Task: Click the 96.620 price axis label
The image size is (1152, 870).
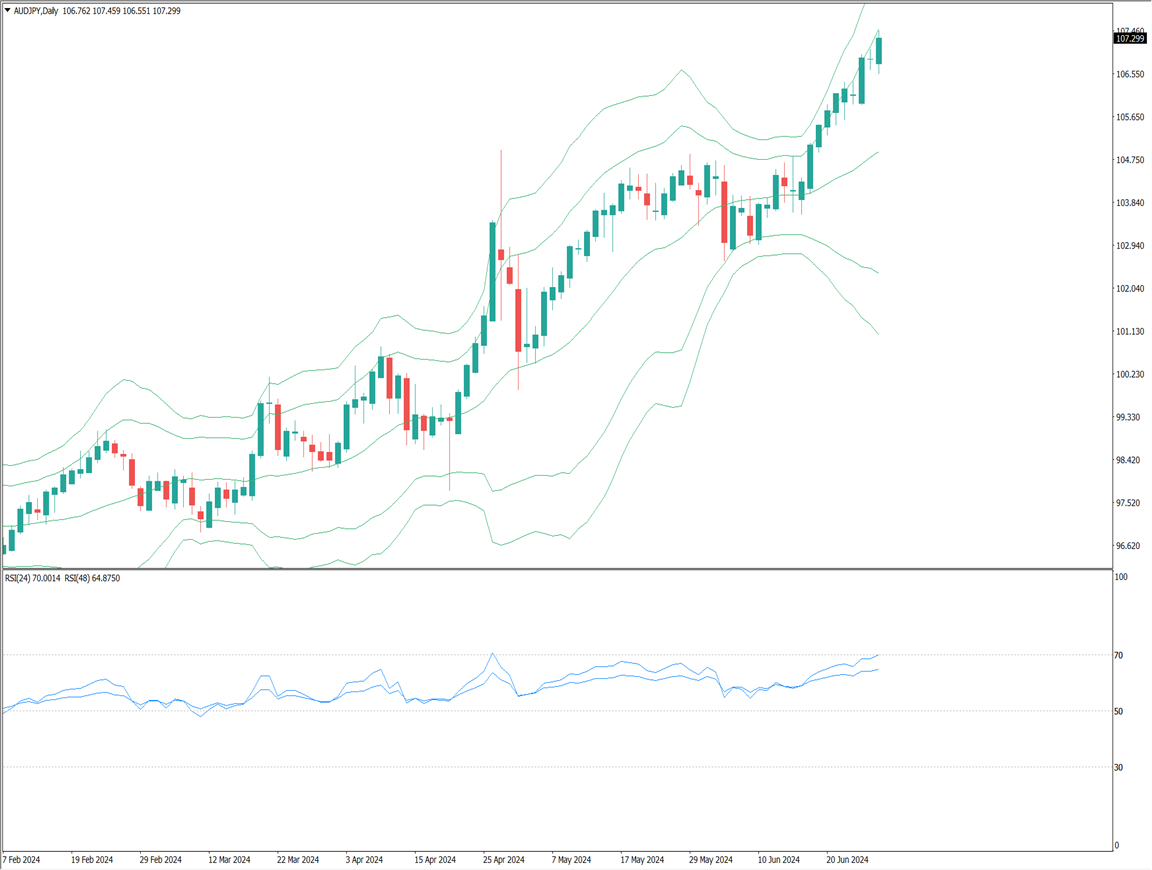Action: click(x=1130, y=546)
